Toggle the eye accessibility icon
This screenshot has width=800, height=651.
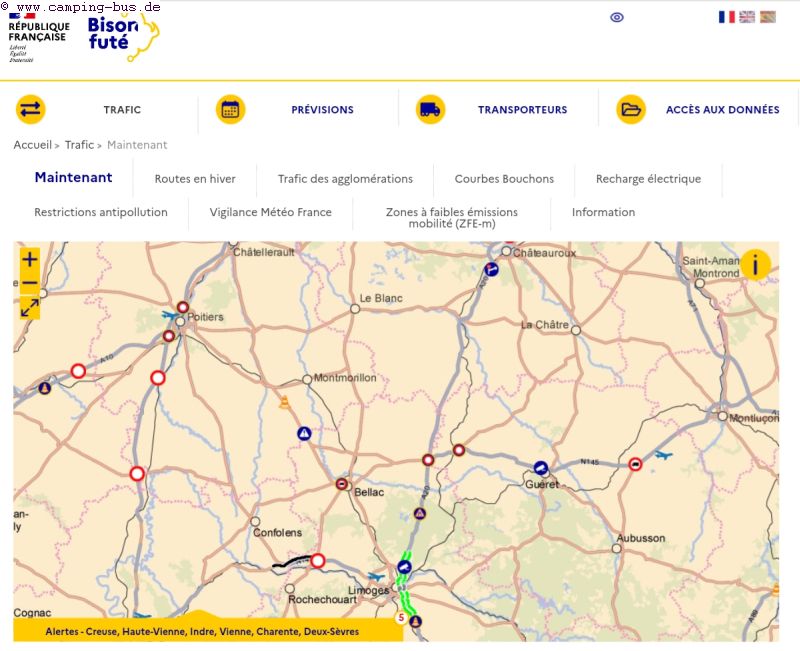click(617, 17)
